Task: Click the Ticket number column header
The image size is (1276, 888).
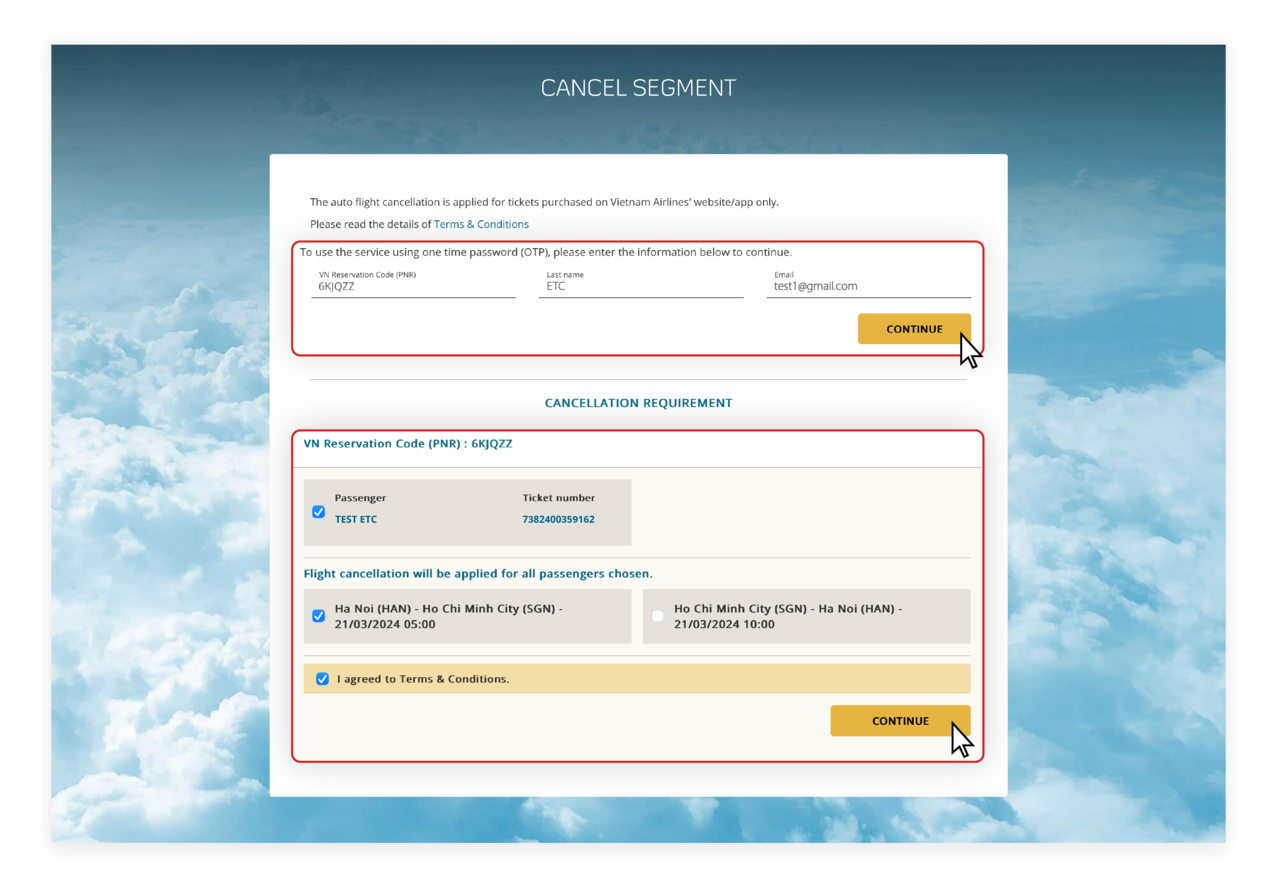Action: 558,497
